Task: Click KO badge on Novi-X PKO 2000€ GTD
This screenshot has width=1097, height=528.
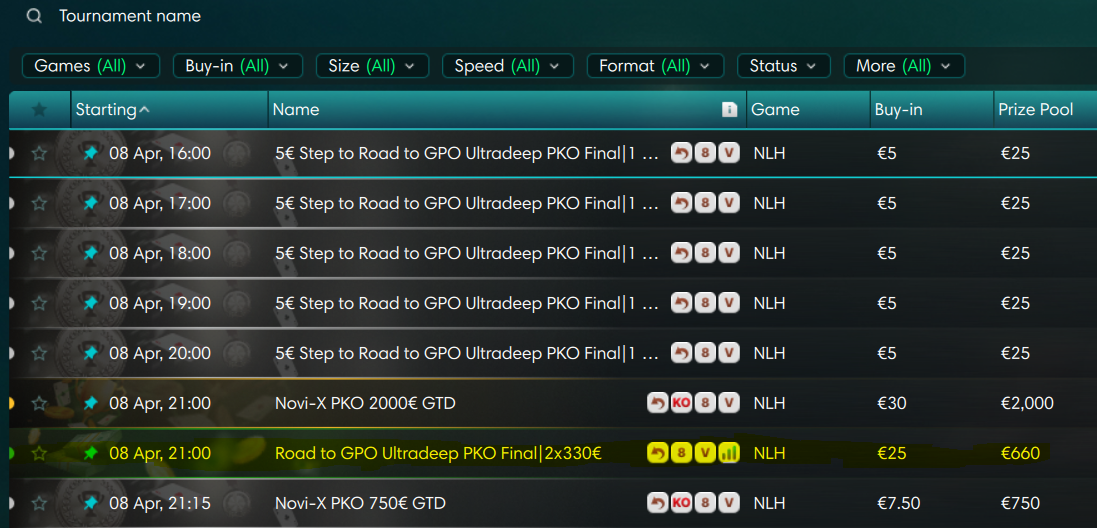Action: pos(681,403)
